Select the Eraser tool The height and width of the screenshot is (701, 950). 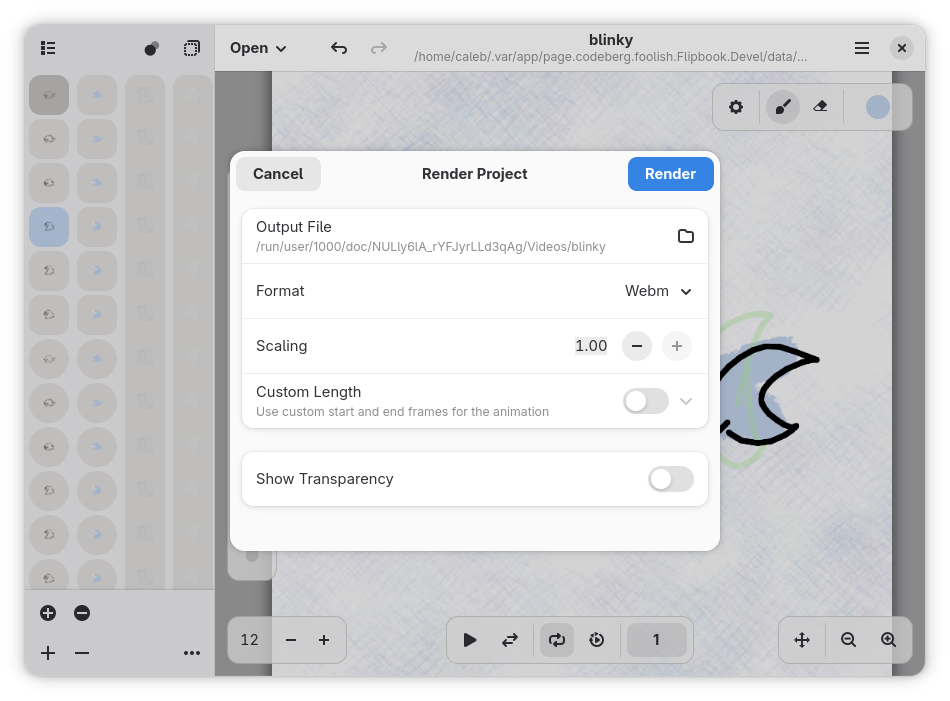click(x=820, y=107)
